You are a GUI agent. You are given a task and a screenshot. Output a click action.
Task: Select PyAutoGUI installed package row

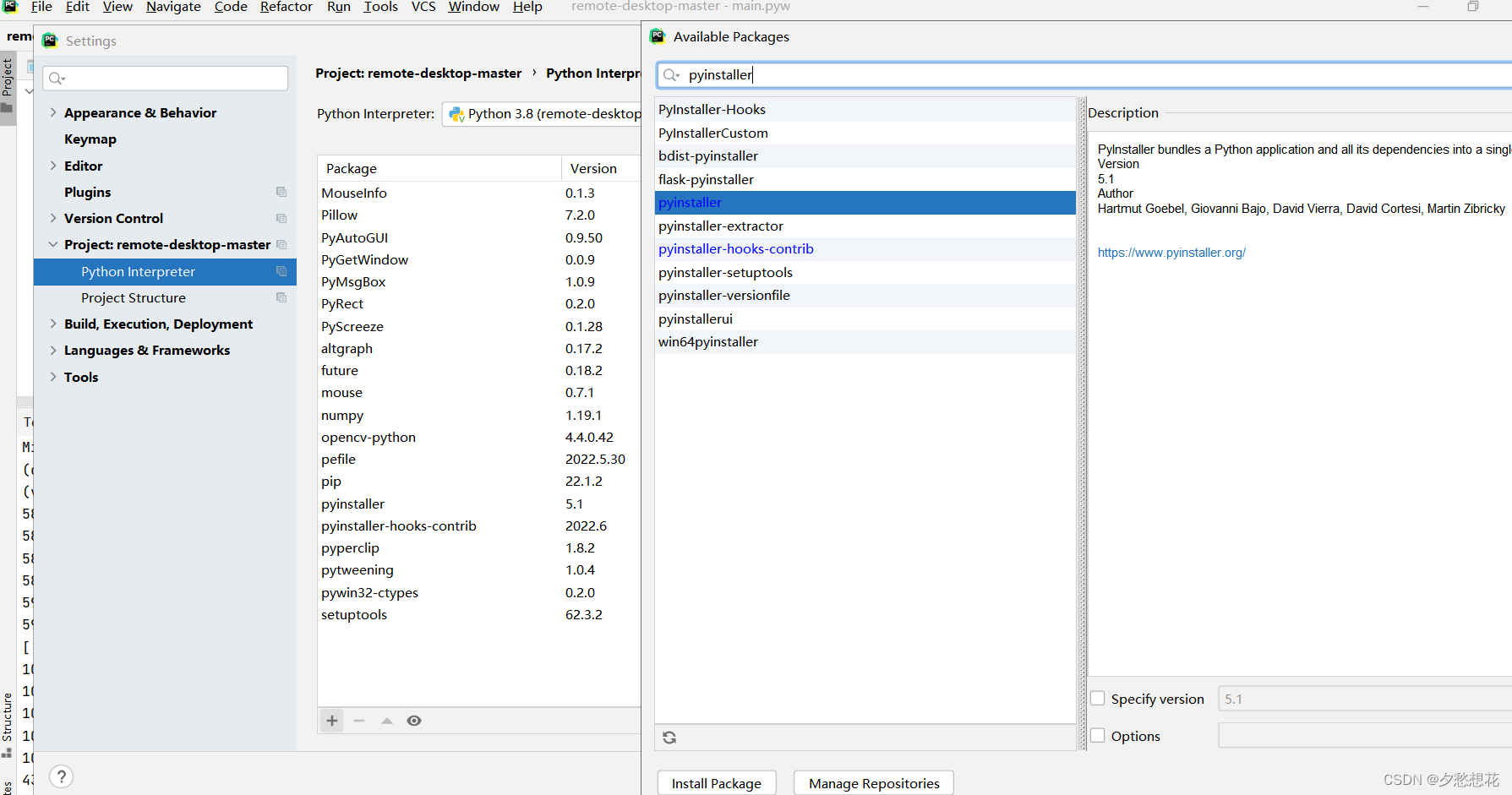[x=479, y=237]
